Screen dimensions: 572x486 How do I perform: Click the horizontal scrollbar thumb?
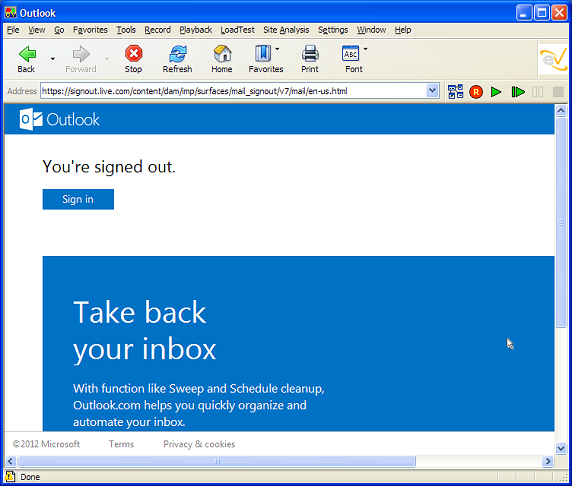[217, 461]
